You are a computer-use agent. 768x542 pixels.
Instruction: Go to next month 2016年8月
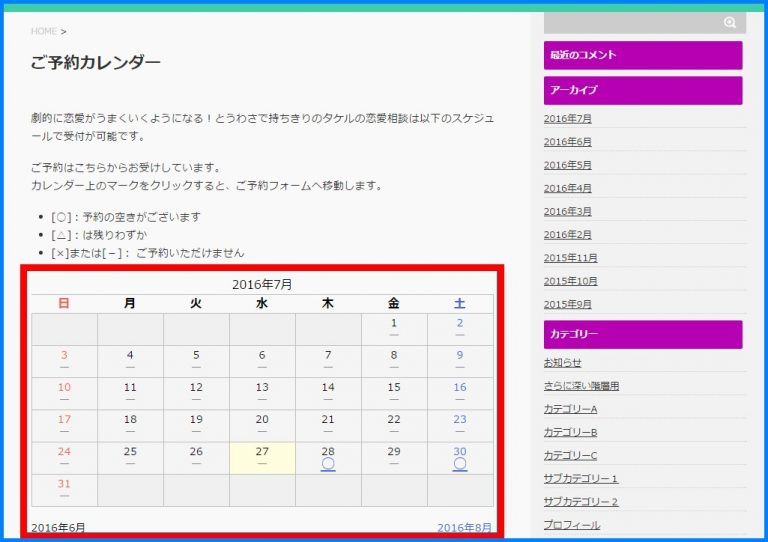pyautogui.click(x=464, y=527)
